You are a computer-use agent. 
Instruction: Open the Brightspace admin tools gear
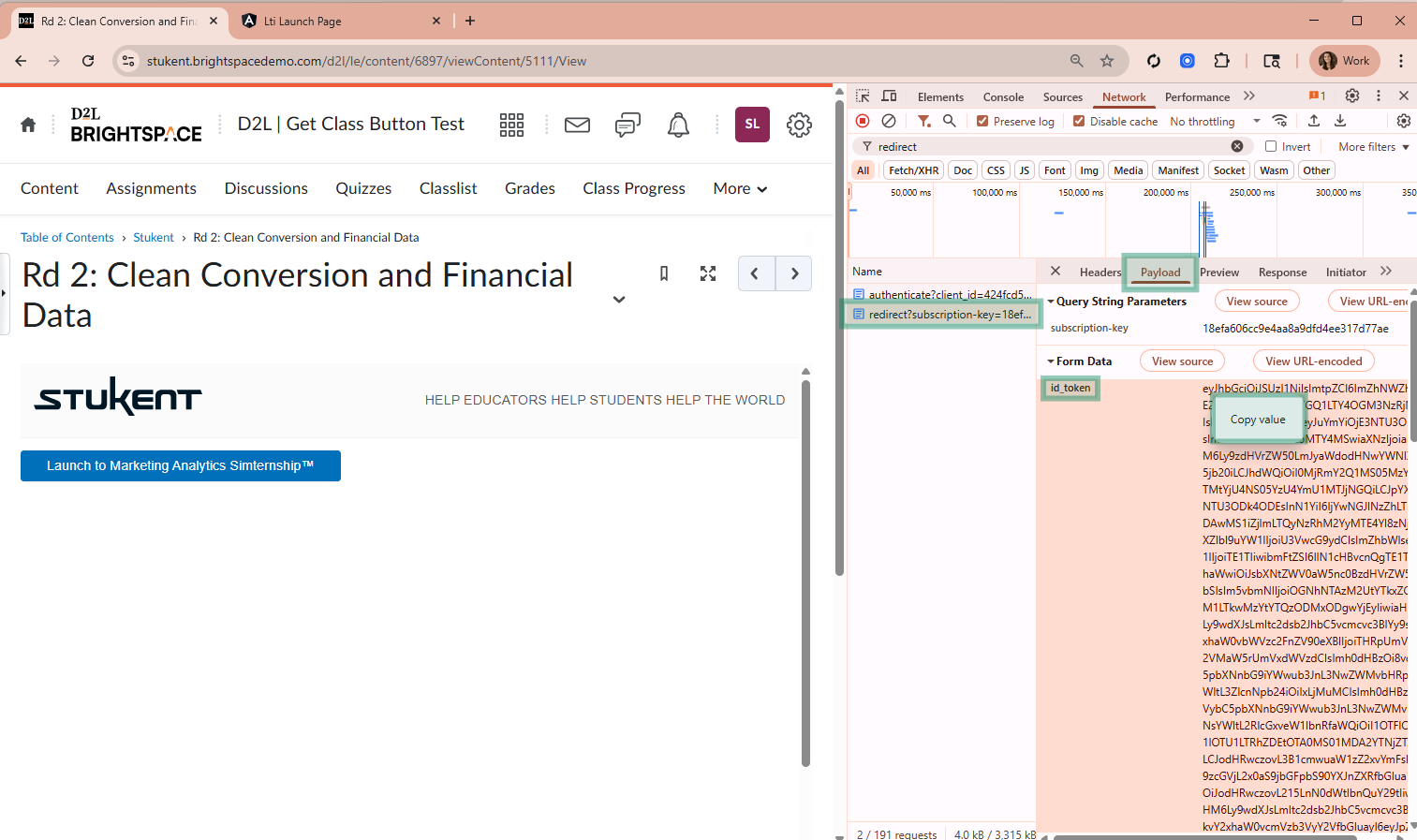click(x=799, y=125)
